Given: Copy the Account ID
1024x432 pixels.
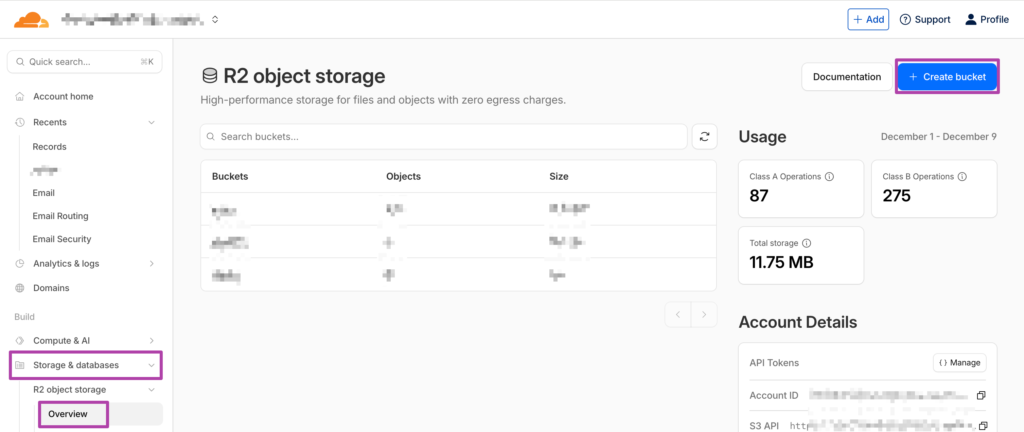Looking at the screenshot, I should [x=981, y=395].
